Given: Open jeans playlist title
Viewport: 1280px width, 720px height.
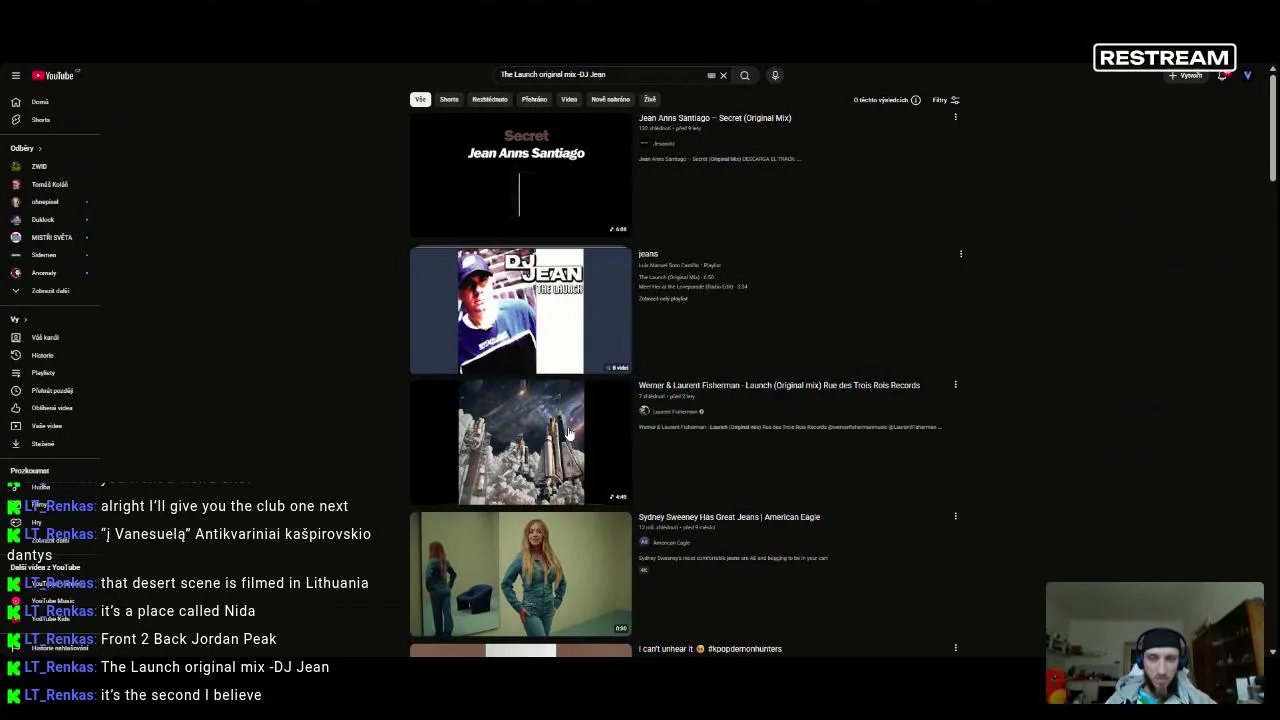Looking at the screenshot, I should coord(648,254).
